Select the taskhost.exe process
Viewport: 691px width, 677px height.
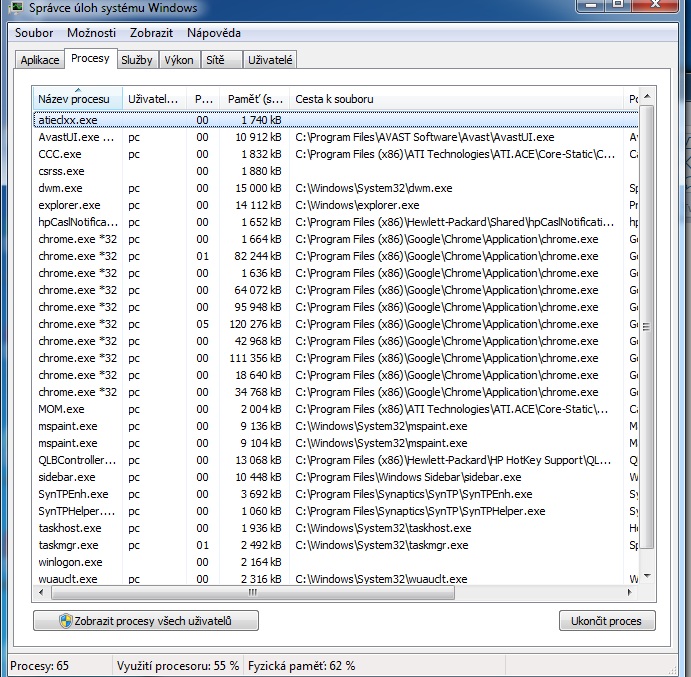pos(336,528)
